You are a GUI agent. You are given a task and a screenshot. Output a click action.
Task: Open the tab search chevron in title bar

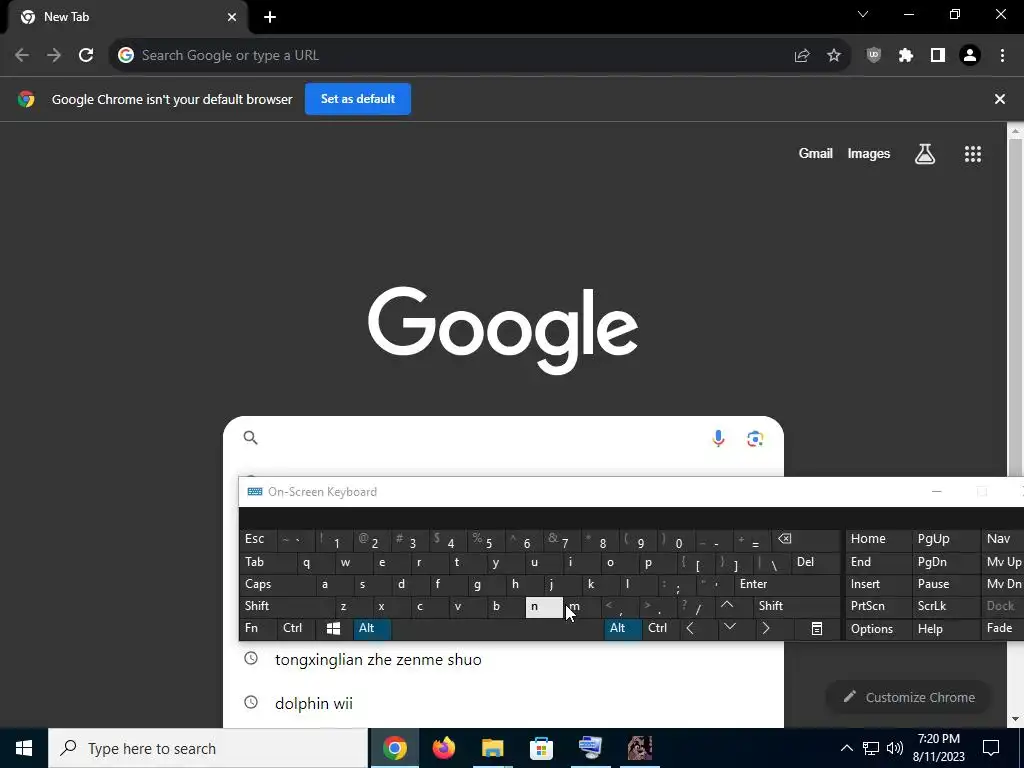(x=863, y=14)
